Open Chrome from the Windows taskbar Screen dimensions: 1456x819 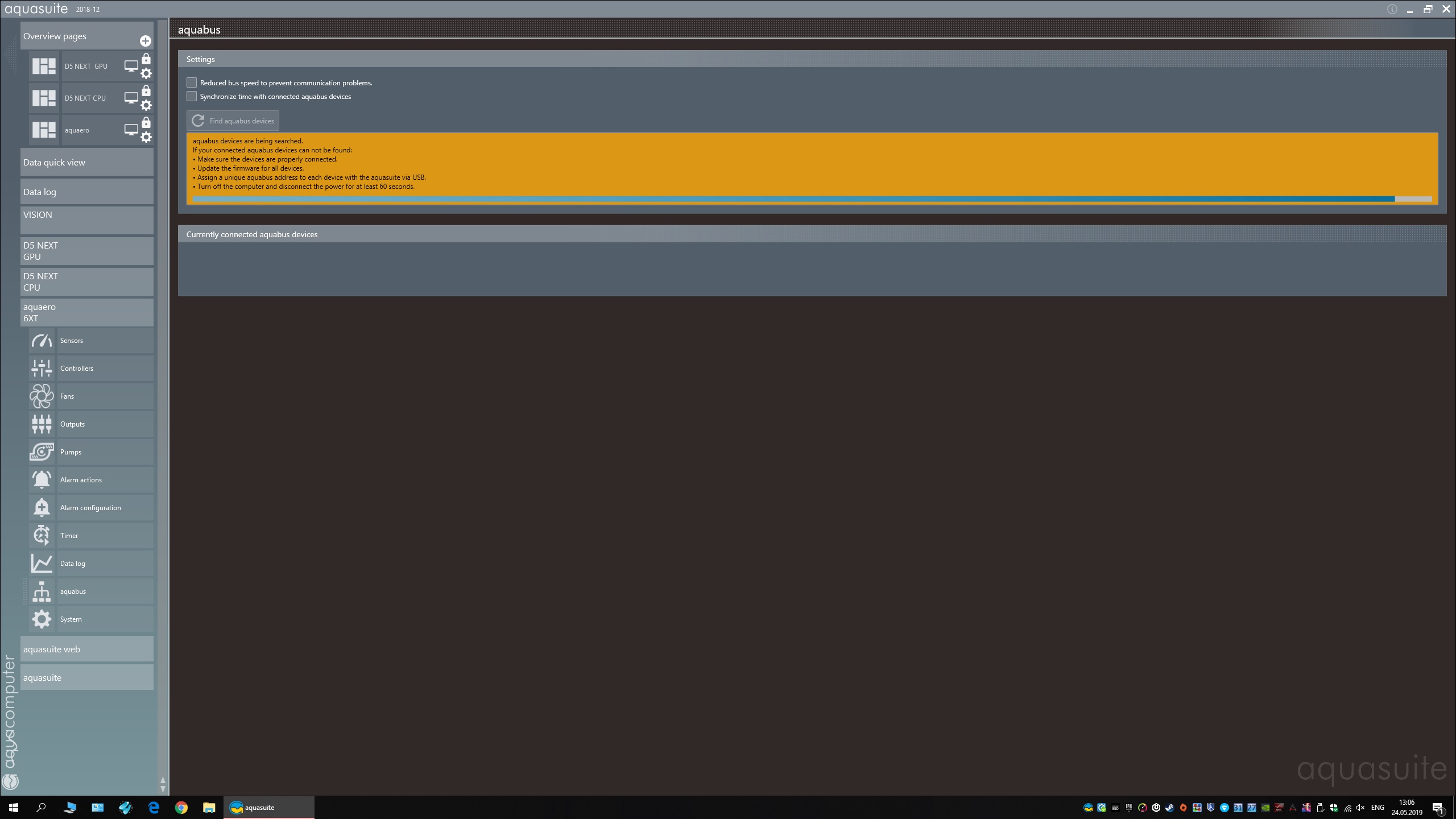click(181, 808)
